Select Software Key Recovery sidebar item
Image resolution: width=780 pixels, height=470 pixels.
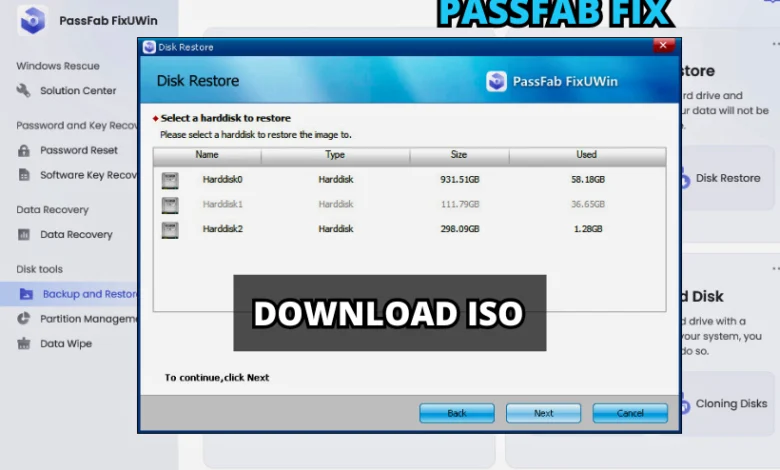tap(89, 175)
